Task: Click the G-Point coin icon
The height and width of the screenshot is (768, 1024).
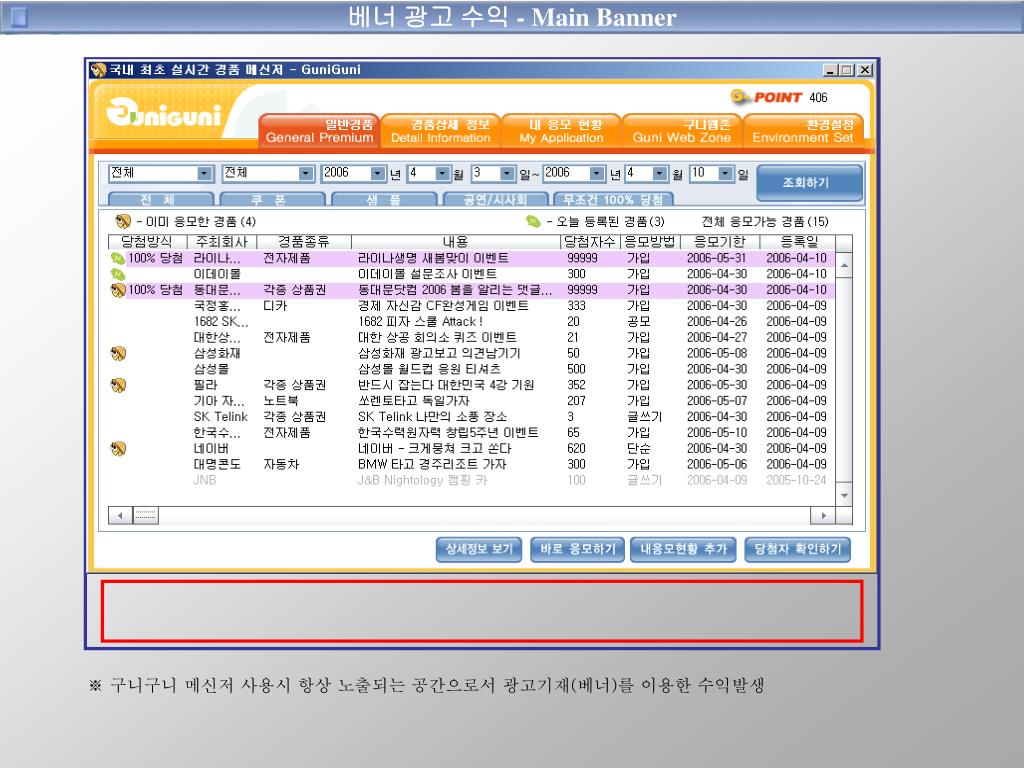Action: [740, 97]
